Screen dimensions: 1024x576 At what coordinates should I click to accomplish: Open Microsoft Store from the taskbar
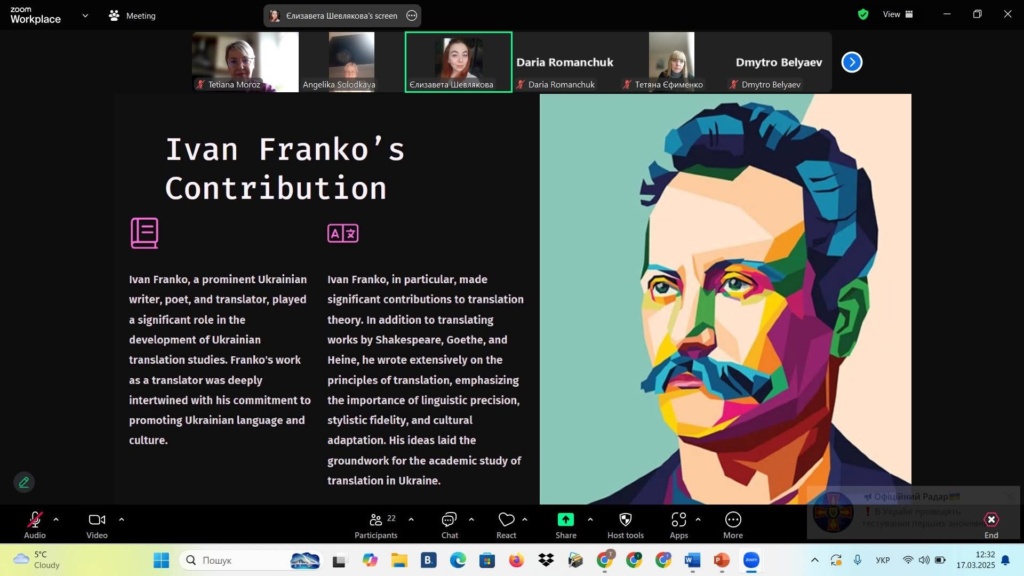487,560
